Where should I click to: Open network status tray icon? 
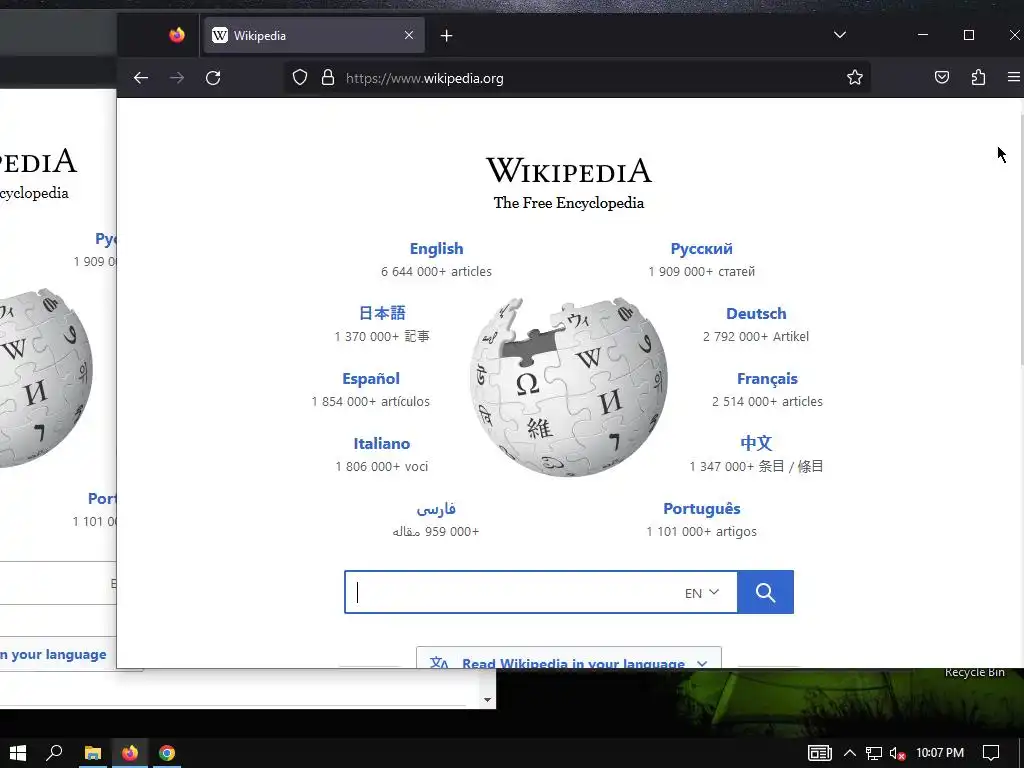tap(874, 753)
